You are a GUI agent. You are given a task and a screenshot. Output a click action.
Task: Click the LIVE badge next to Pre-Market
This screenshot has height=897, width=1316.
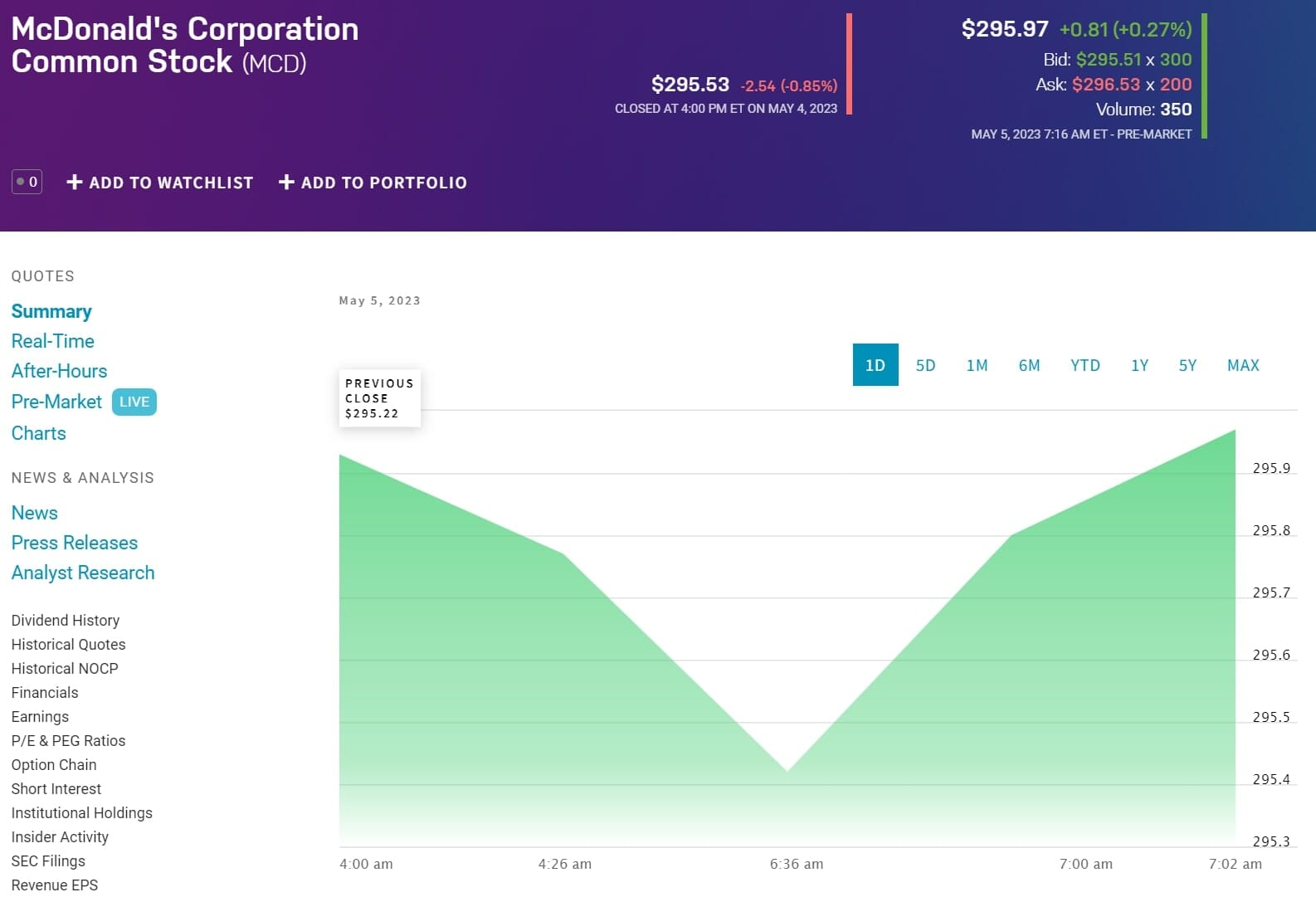[x=134, y=402]
